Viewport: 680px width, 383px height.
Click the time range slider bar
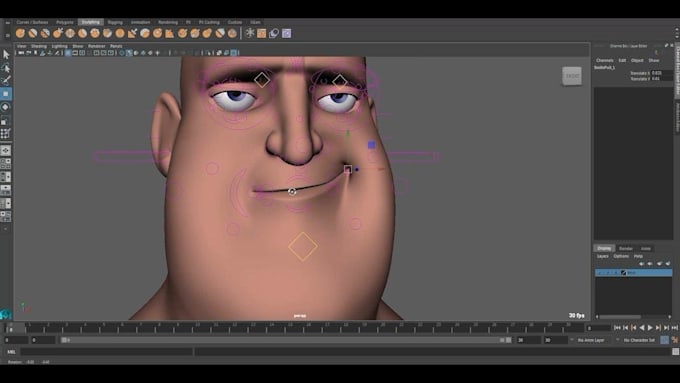[286, 340]
